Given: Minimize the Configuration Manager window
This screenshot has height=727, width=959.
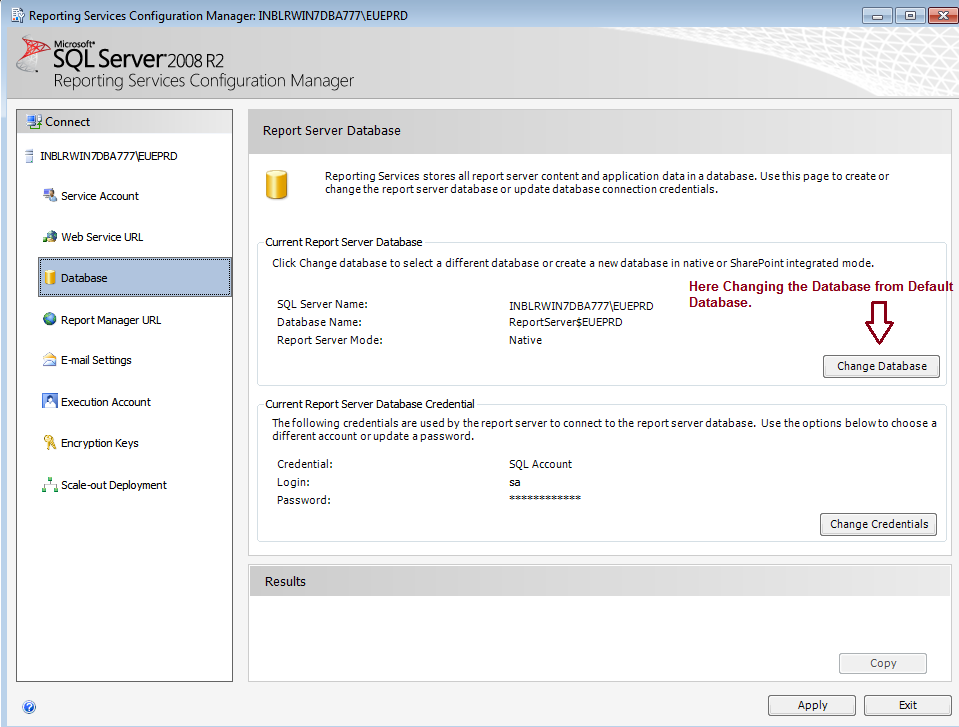Looking at the screenshot, I should [877, 15].
